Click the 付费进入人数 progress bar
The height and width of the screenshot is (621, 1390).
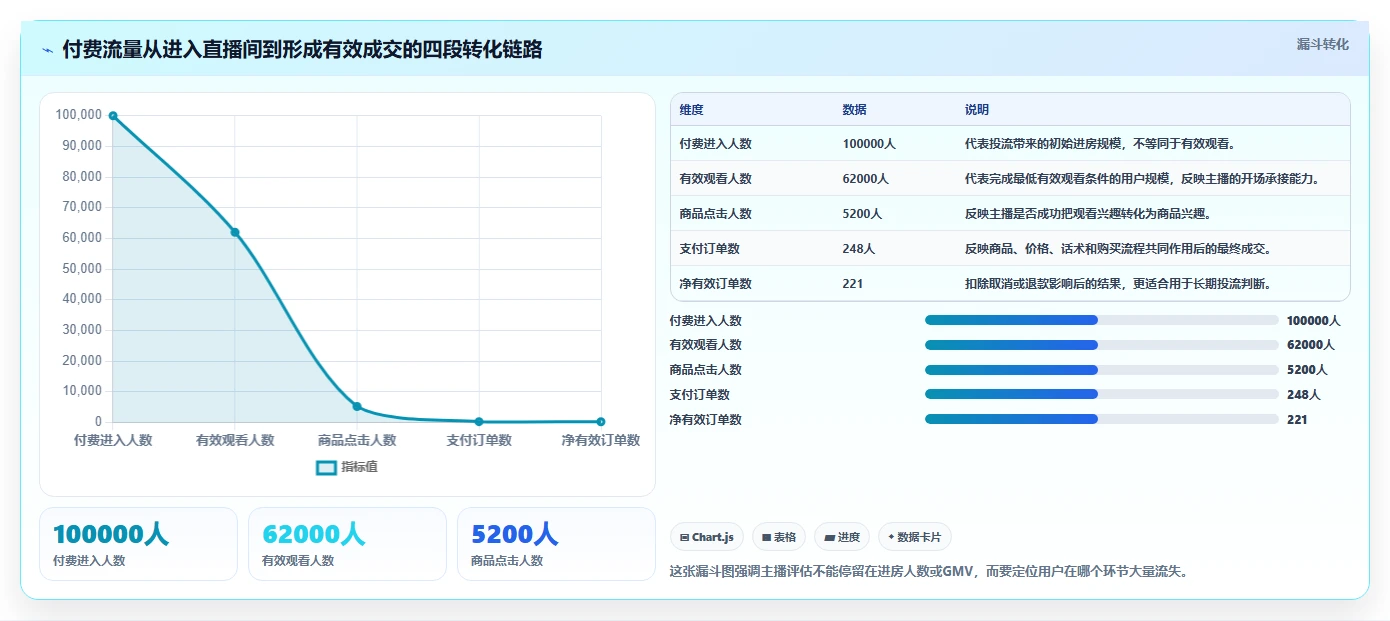click(x=1102, y=320)
